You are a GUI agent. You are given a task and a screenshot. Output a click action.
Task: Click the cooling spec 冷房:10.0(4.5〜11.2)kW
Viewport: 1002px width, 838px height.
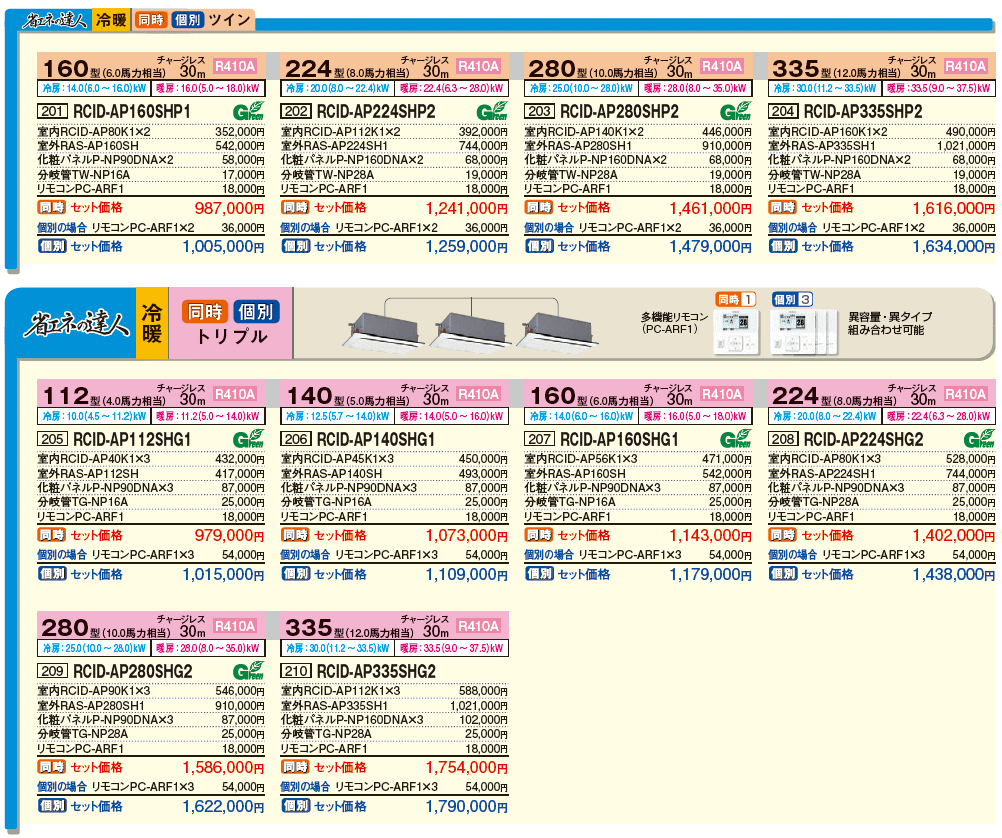[x=94, y=416]
